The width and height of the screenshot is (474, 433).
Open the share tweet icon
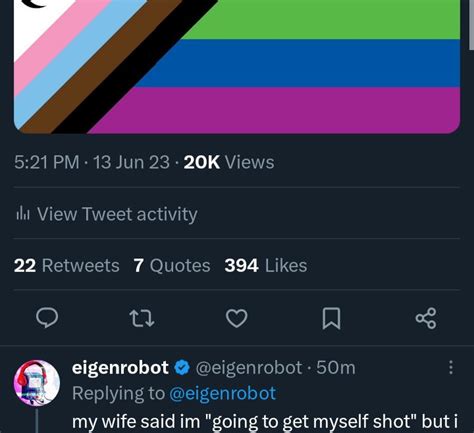point(426,318)
